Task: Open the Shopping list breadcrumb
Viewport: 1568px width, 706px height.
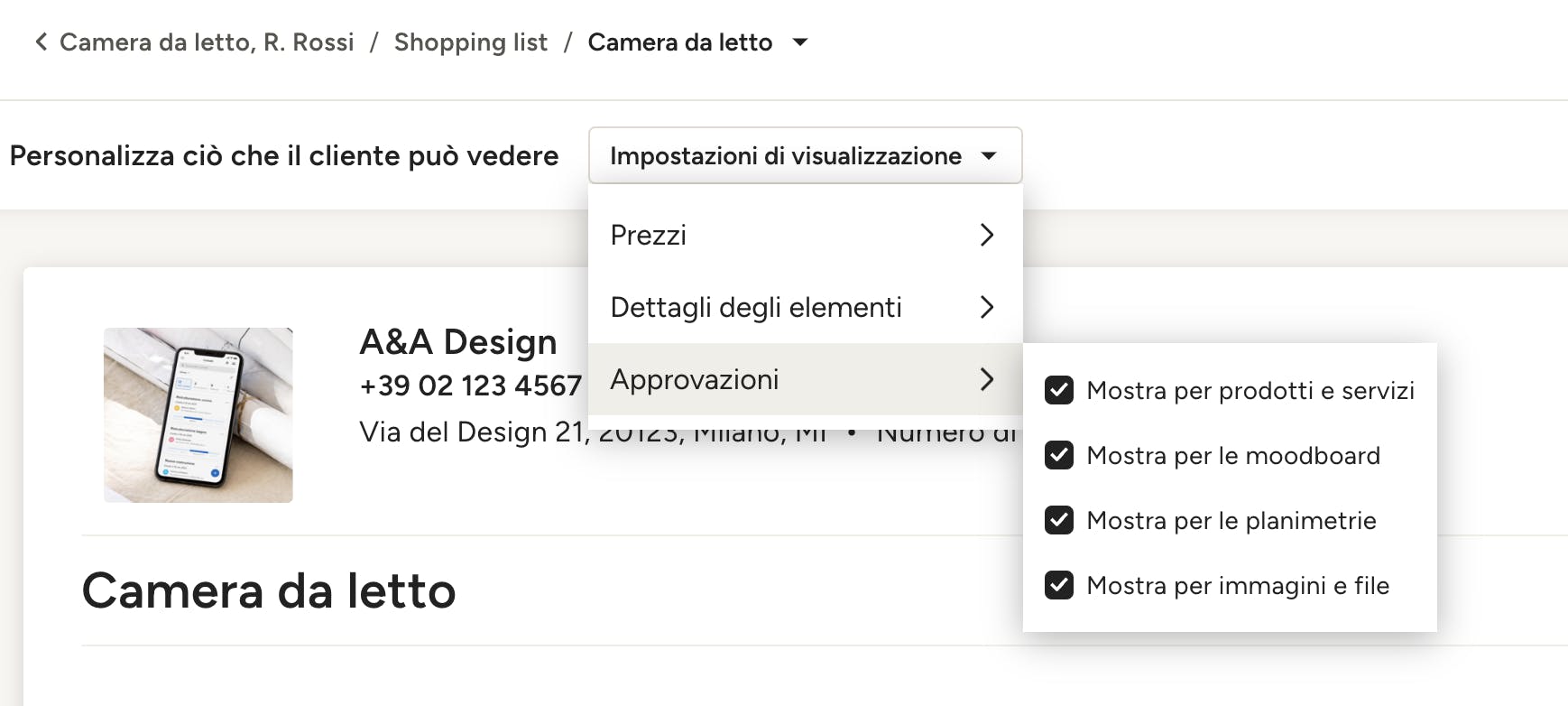Action: [x=470, y=42]
